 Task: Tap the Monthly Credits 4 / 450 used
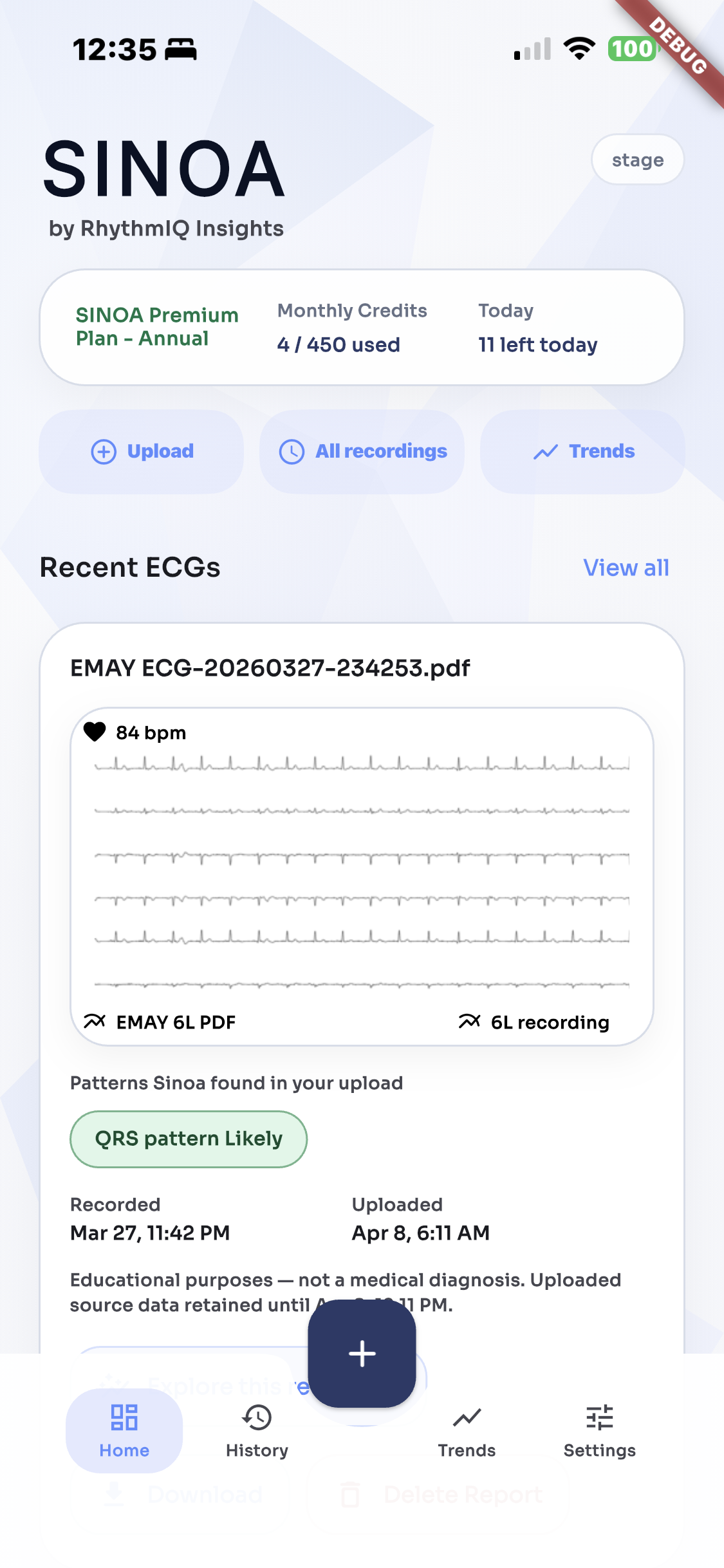(x=351, y=328)
